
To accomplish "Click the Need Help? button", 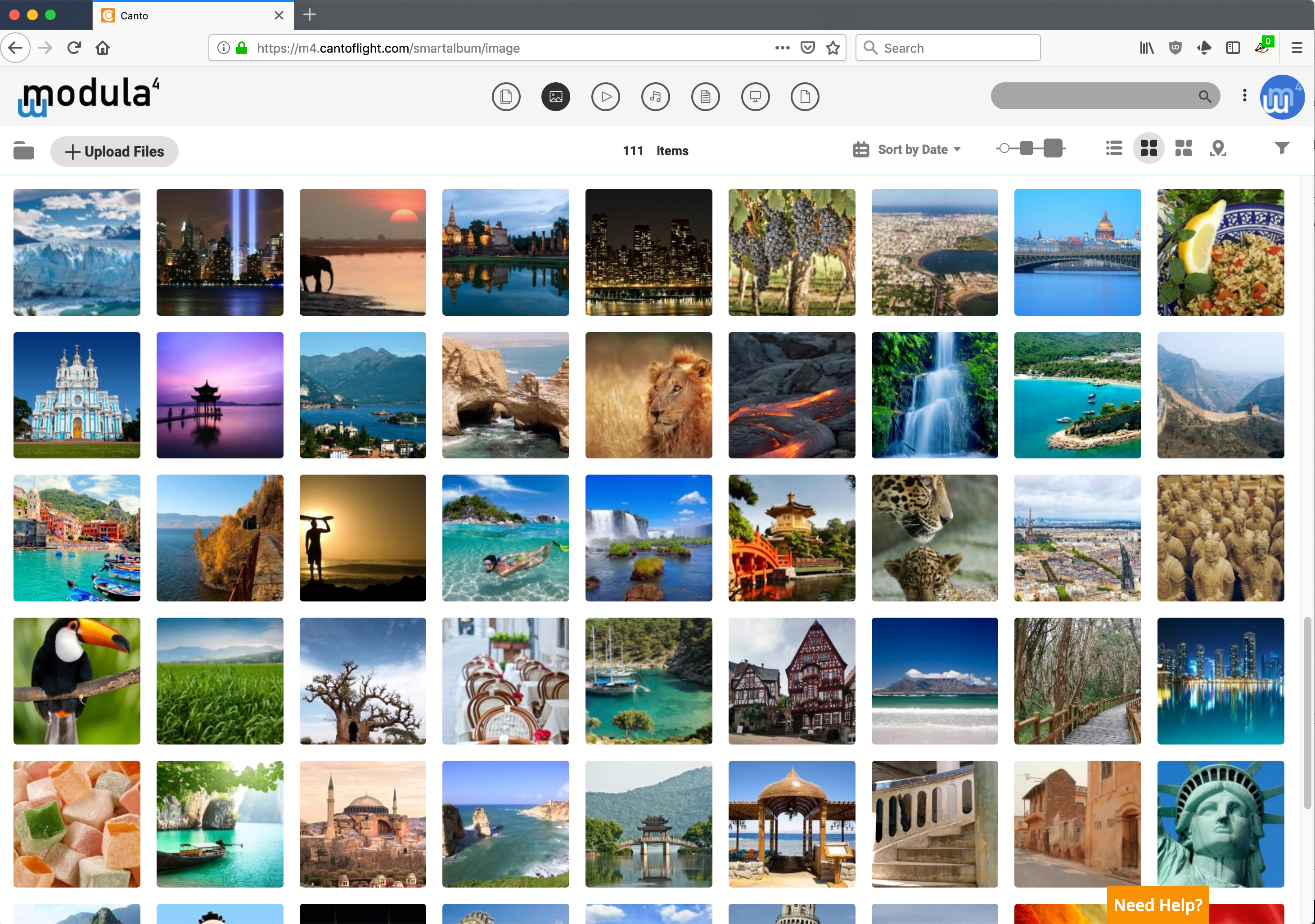I will 1157,905.
